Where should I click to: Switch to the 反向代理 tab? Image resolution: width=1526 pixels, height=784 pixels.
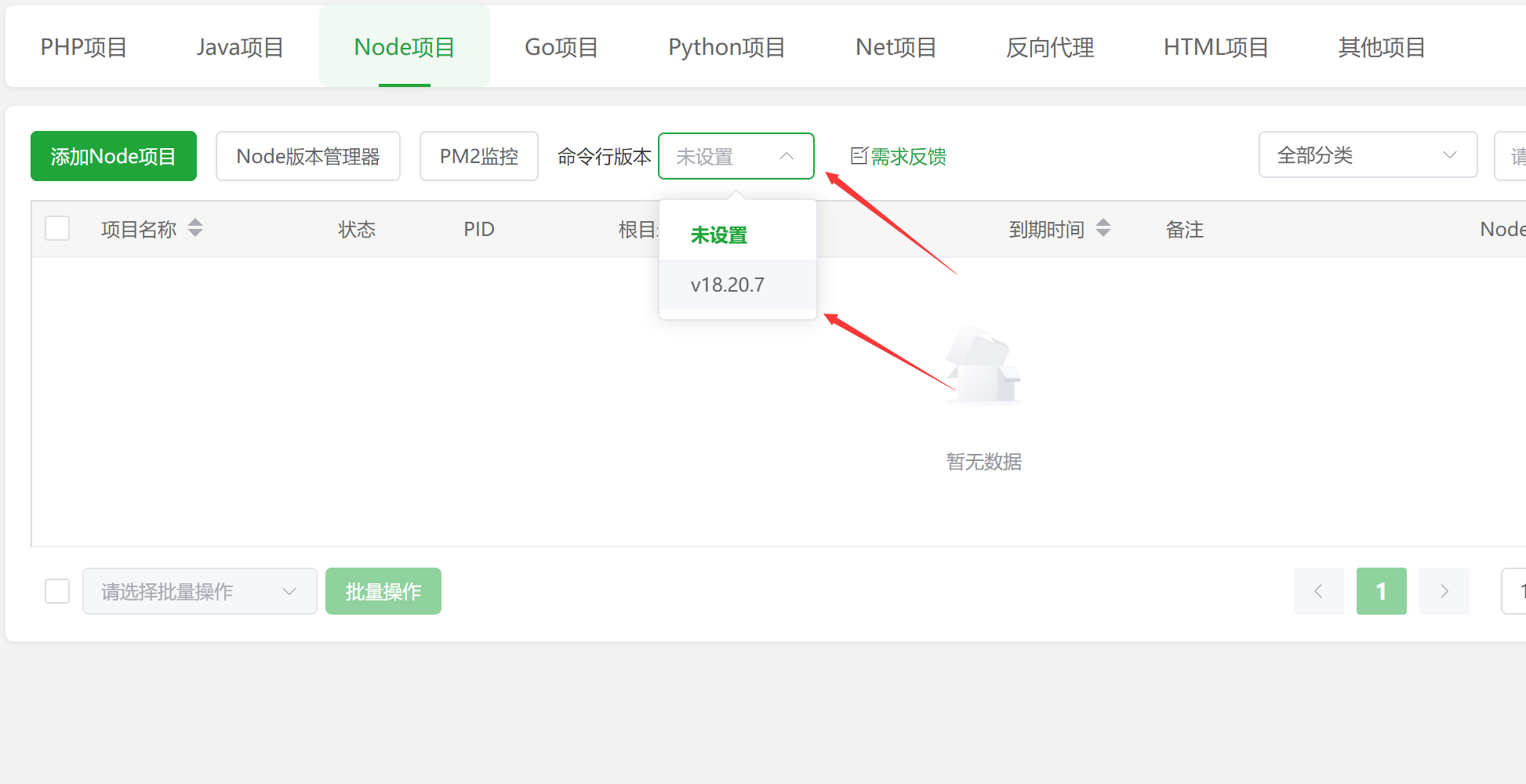coord(1049,47)
